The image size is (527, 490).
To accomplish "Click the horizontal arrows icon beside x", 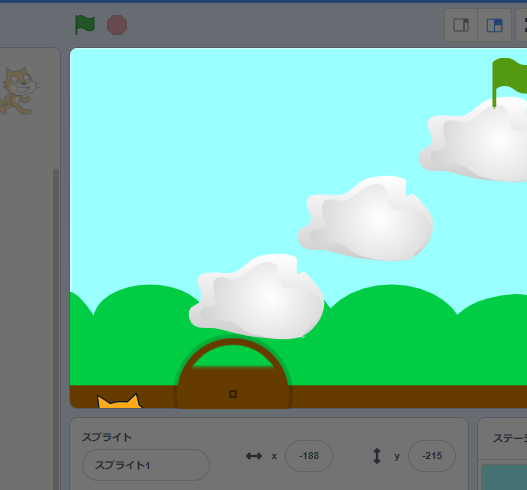I will 254,456.
